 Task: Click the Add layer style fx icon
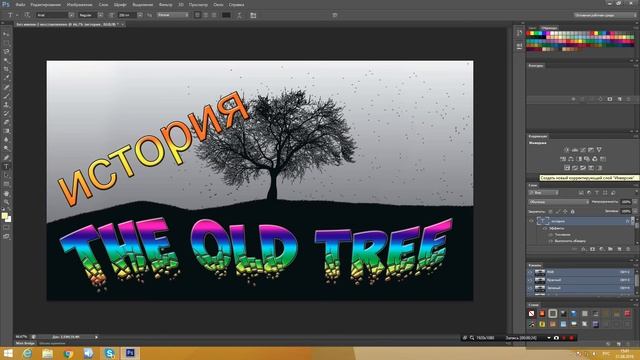click(x=584, y=249)
